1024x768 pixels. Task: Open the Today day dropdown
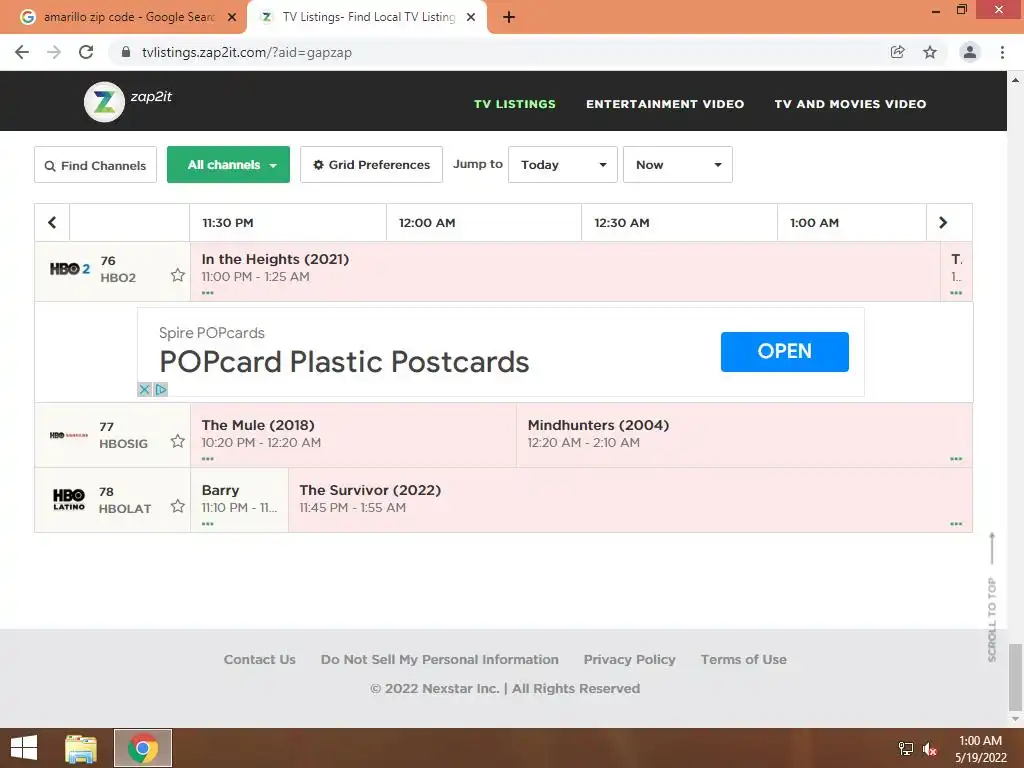[x=562, y=165]
